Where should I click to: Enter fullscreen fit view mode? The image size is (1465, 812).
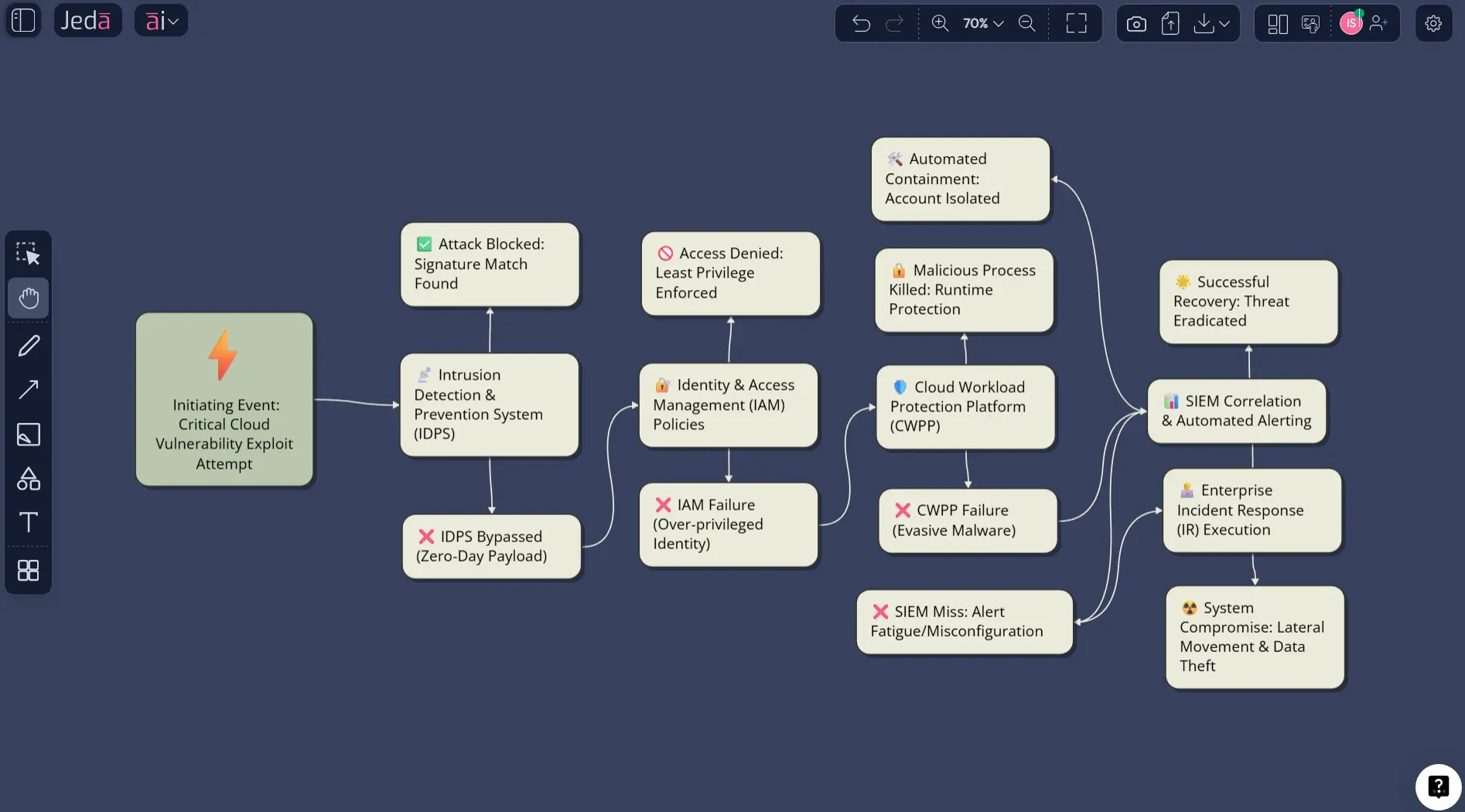(x=1076, y=23)
